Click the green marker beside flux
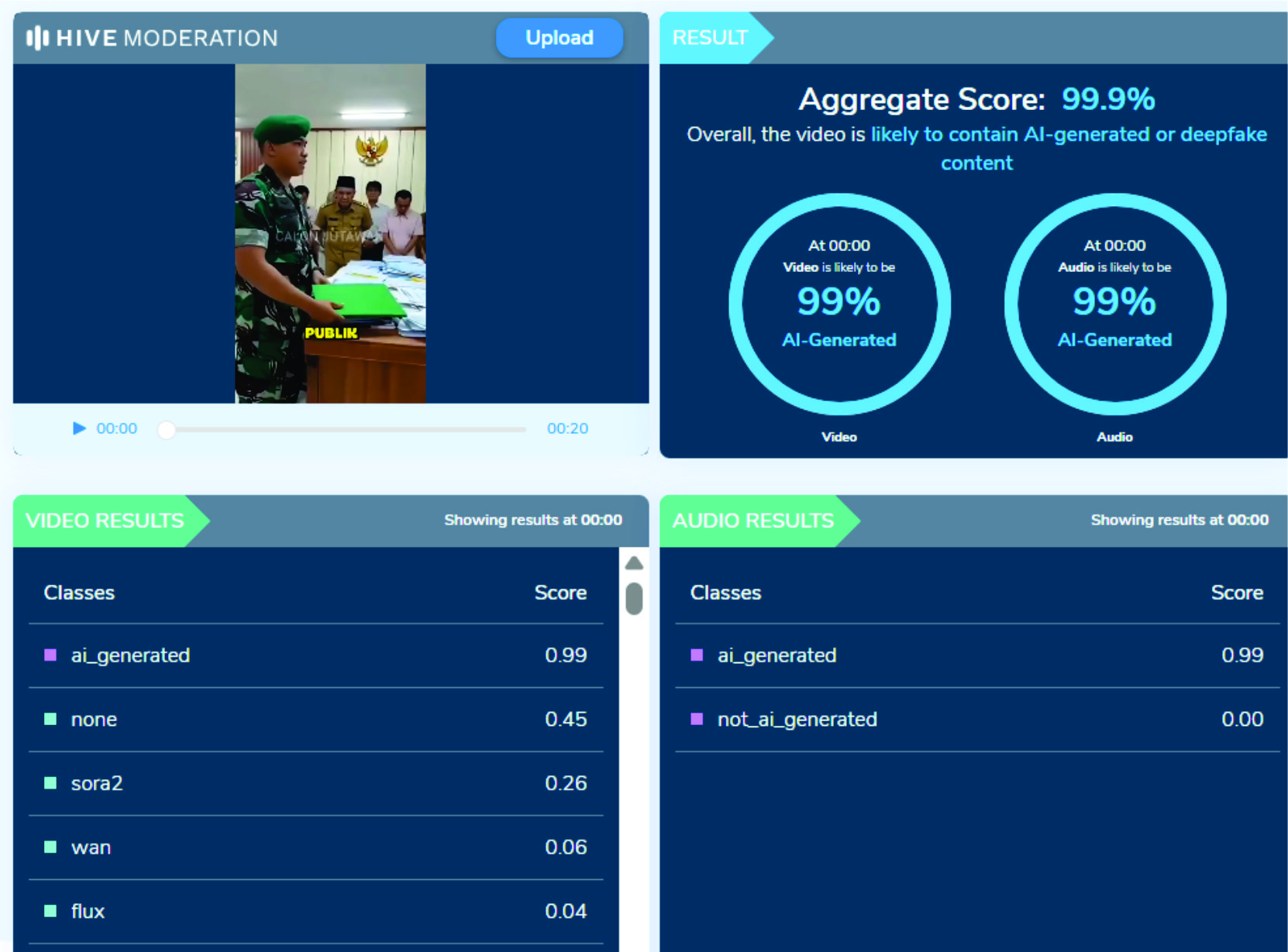 coord(50,911)
